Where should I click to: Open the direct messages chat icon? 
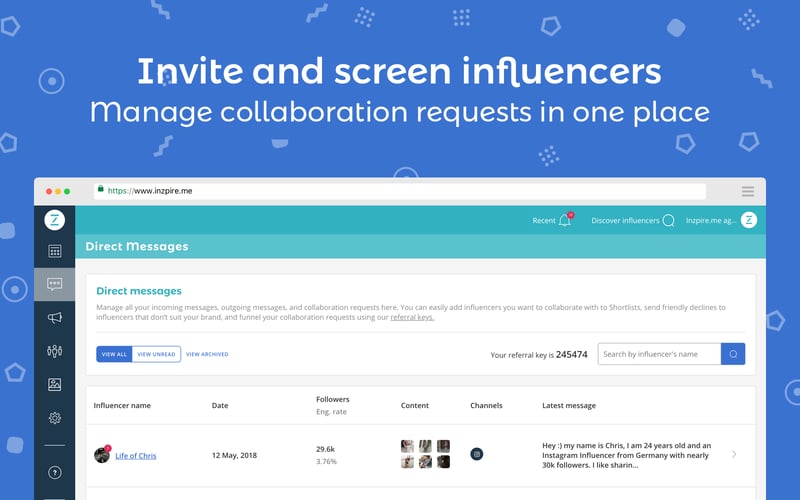tap(55, 284)
